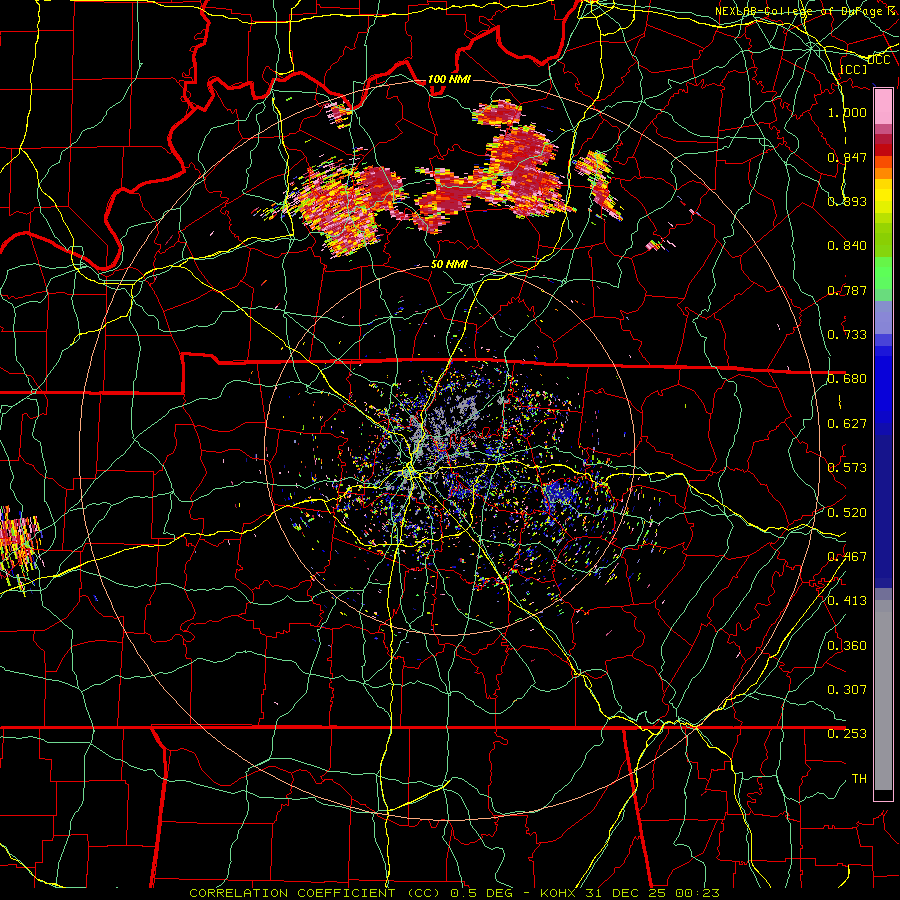Click the DCC label above the scale

coord(879,60)
